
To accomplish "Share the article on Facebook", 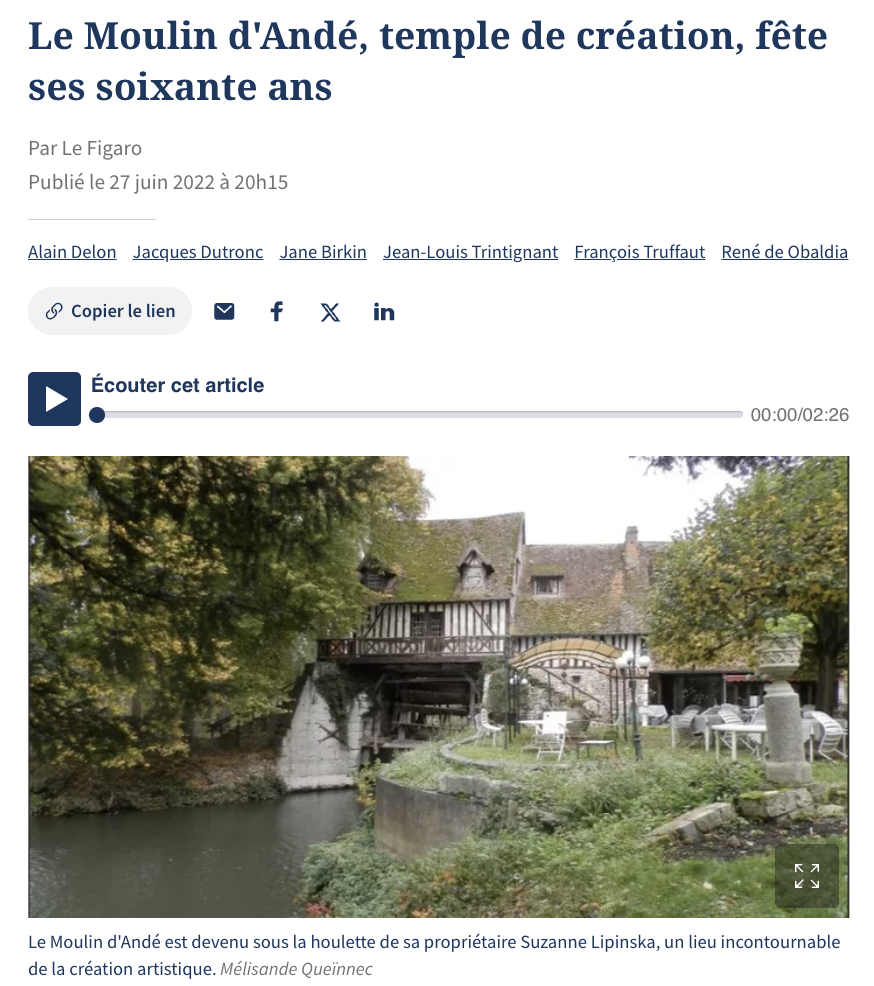I will (x=277, y=311).
